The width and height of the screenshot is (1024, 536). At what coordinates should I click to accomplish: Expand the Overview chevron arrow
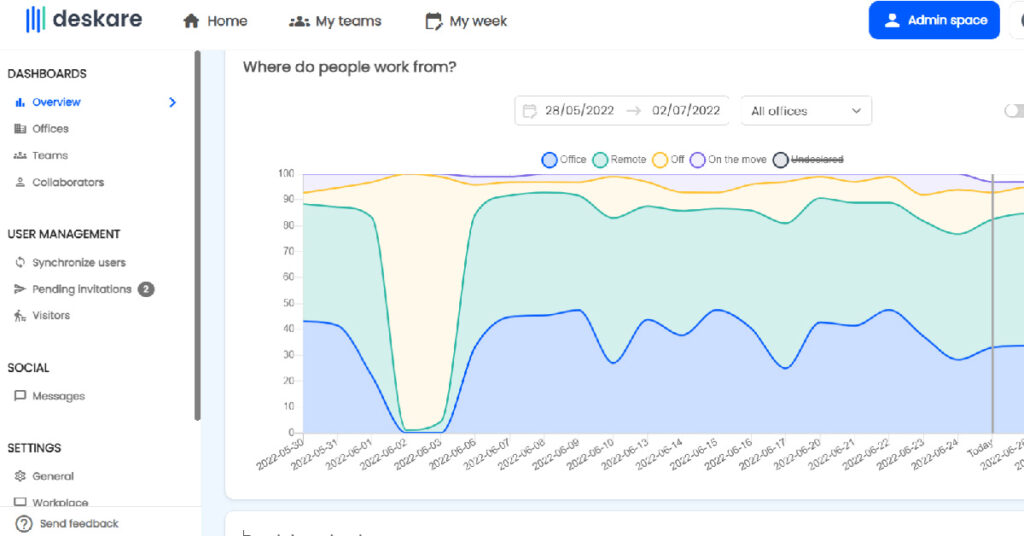point(172,102)
